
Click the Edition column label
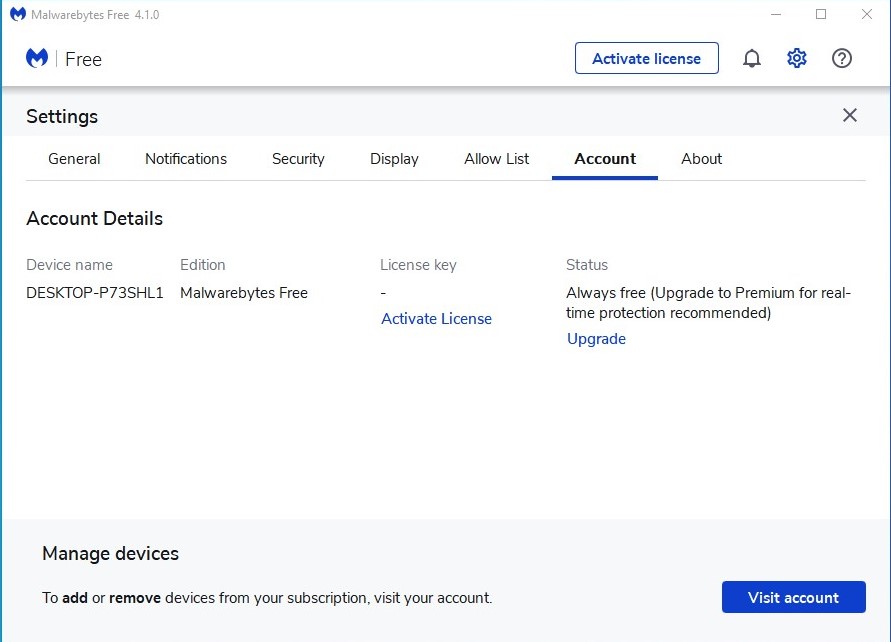202,265
